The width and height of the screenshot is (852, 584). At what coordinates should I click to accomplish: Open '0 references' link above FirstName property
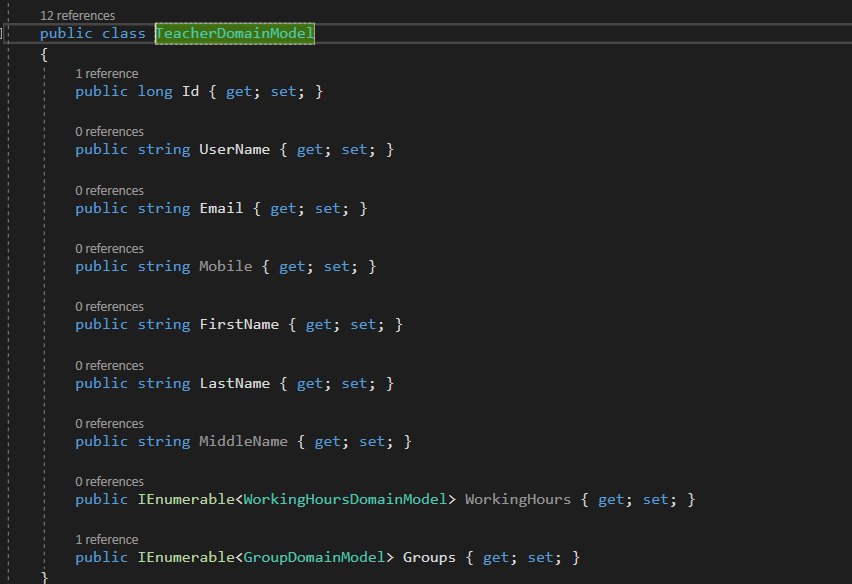click(x=109, y=306)
